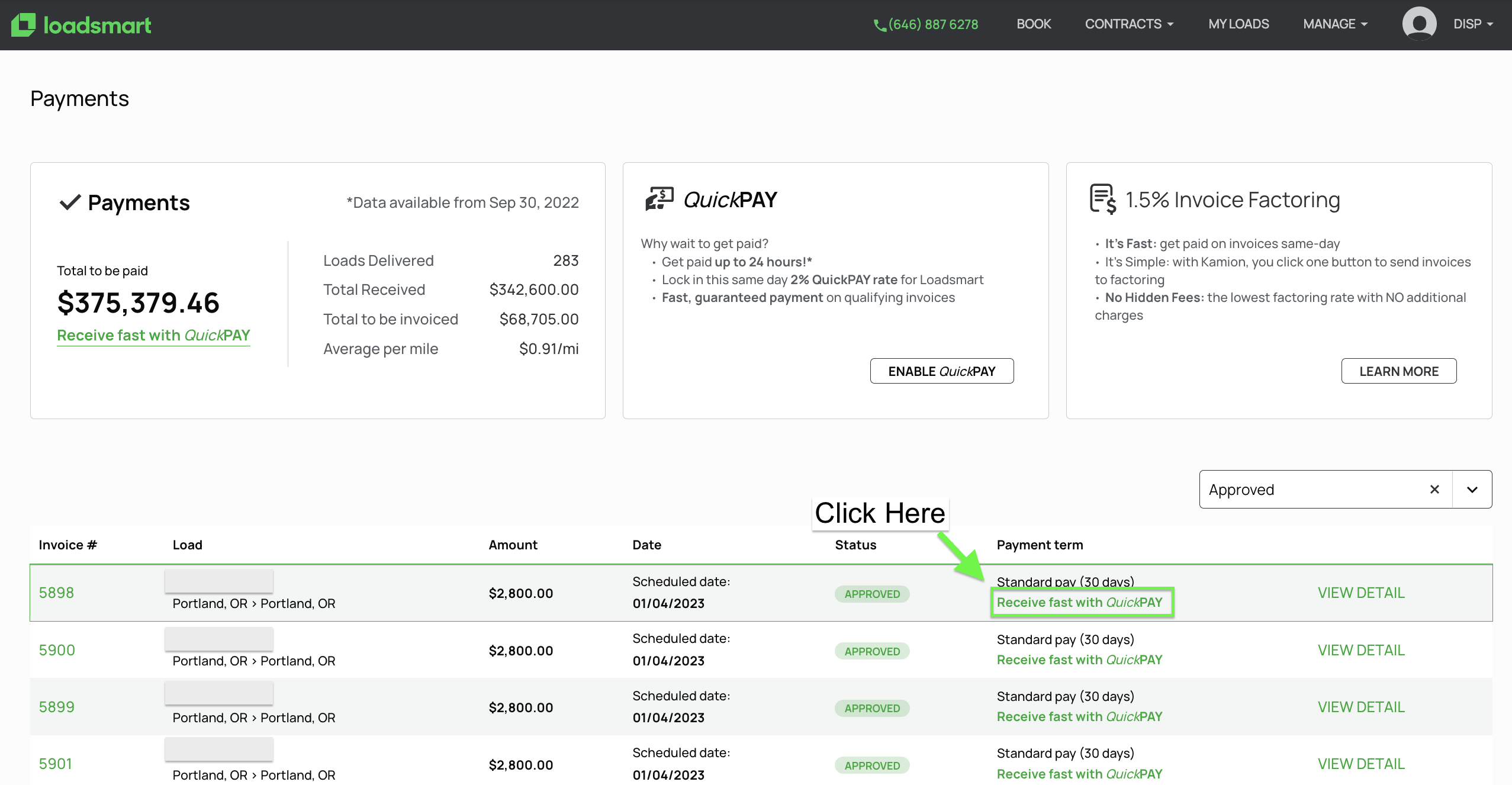
Task: Click Receive fast with QuickPAY for invoice 5899
Action: click(x=1079, y=716)
